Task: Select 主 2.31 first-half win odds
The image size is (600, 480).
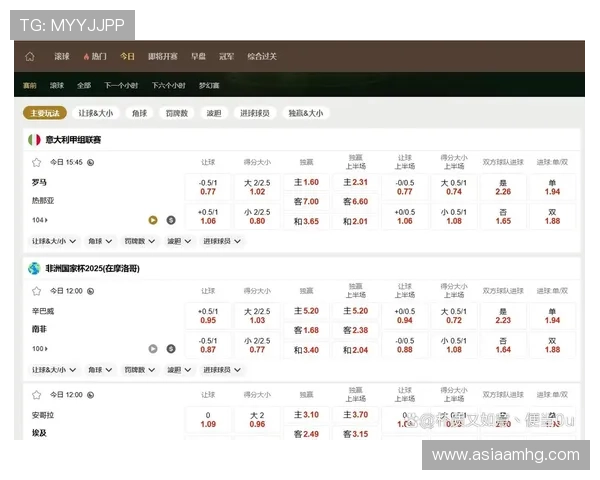Action: point(355,182)
